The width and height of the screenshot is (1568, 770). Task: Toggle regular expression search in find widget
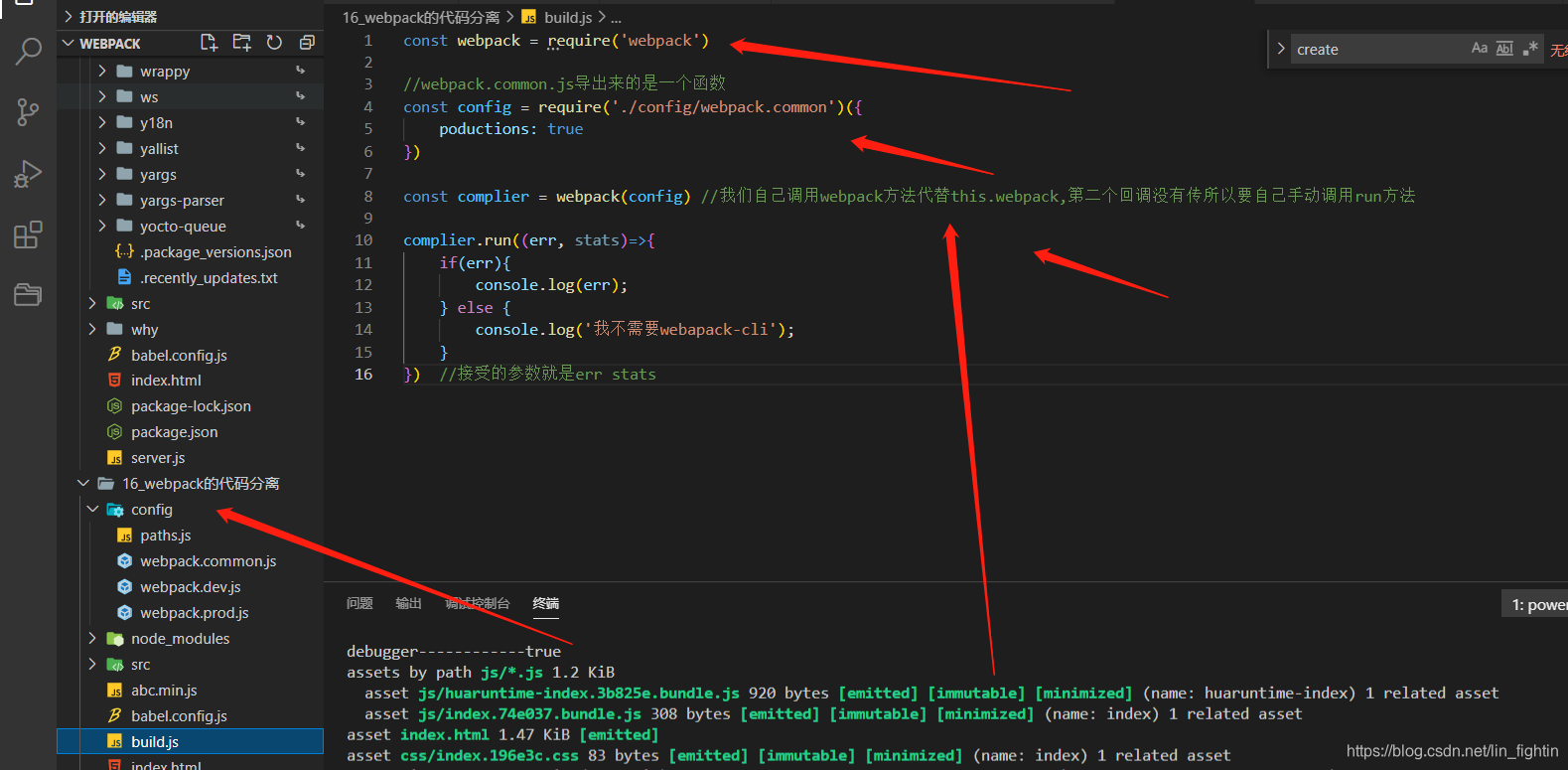tap(1530, 49)
